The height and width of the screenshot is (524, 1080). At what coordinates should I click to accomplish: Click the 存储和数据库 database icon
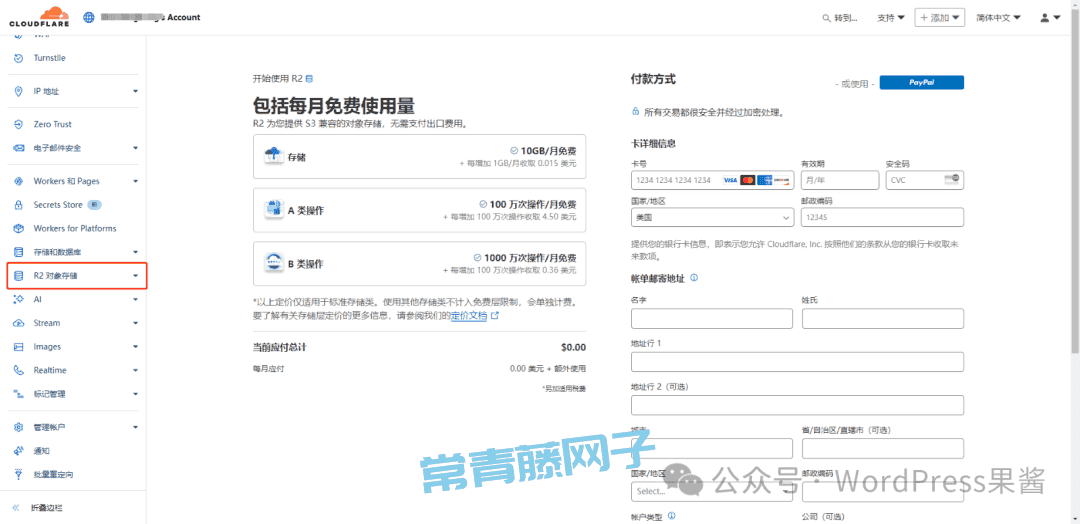19,252
